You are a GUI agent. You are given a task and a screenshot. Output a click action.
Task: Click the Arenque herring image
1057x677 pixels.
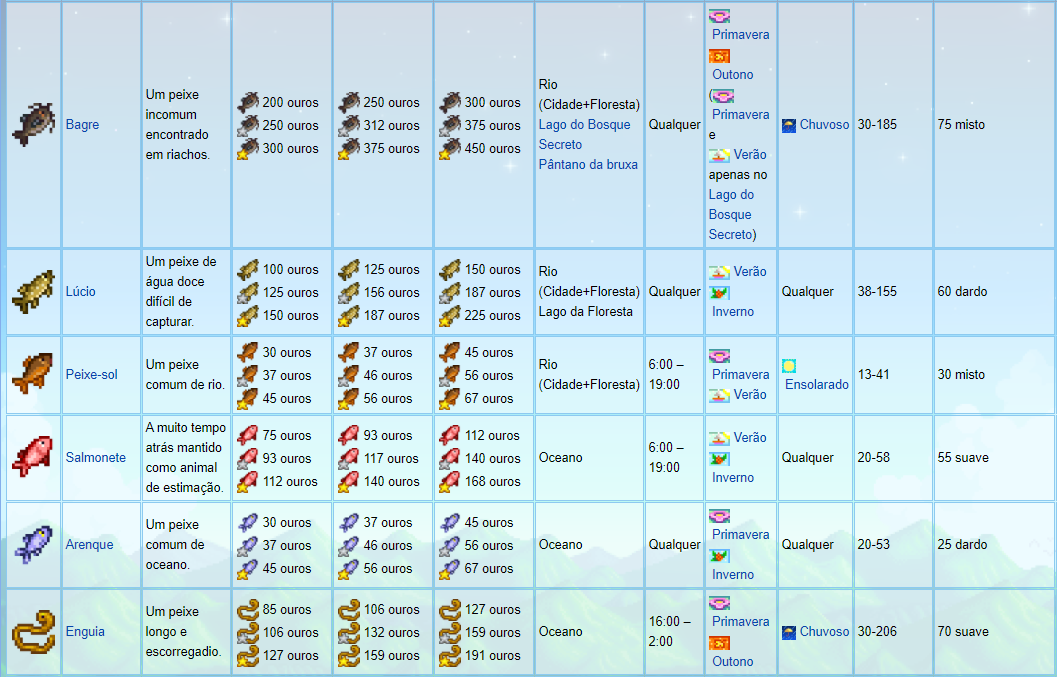[x=33, y=544]
